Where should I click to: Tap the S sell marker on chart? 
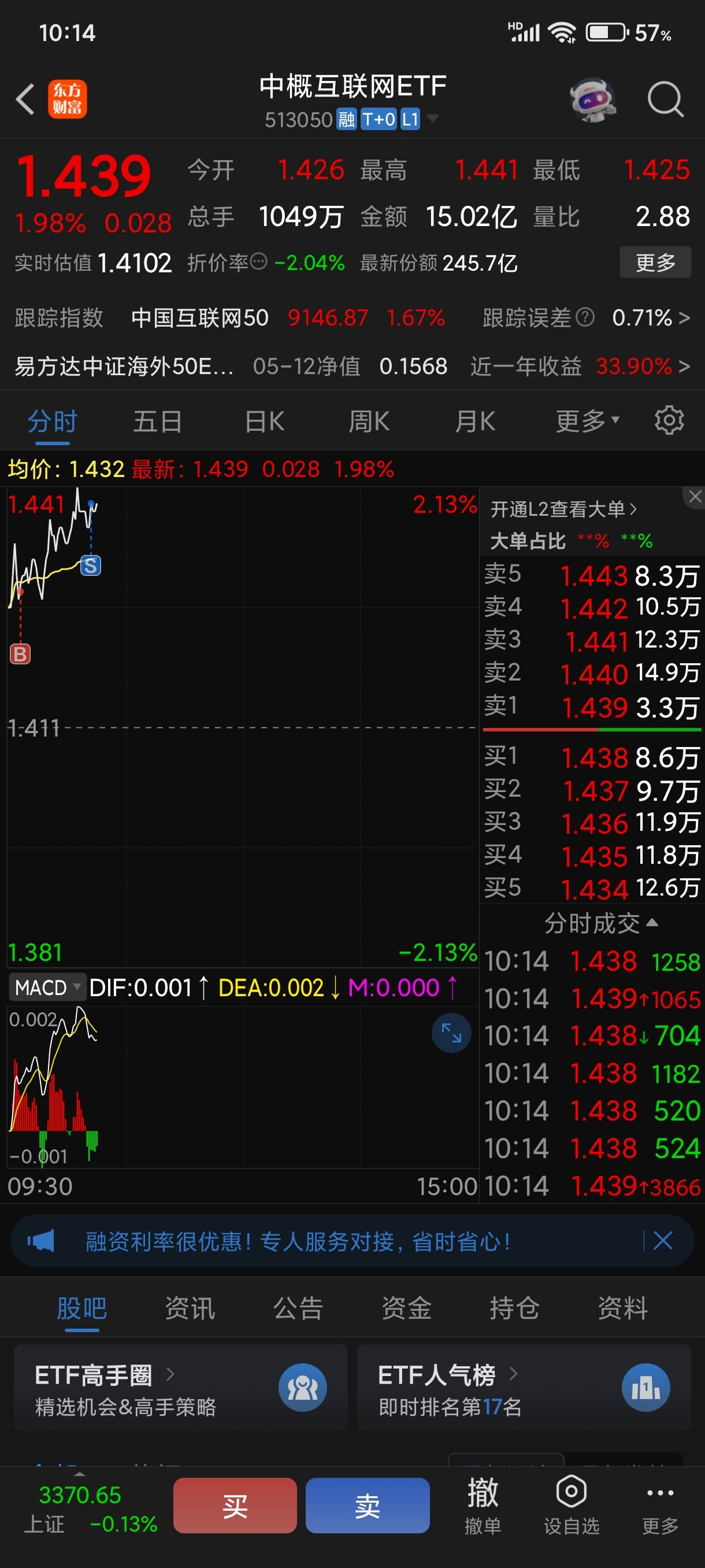click(91, 566)
